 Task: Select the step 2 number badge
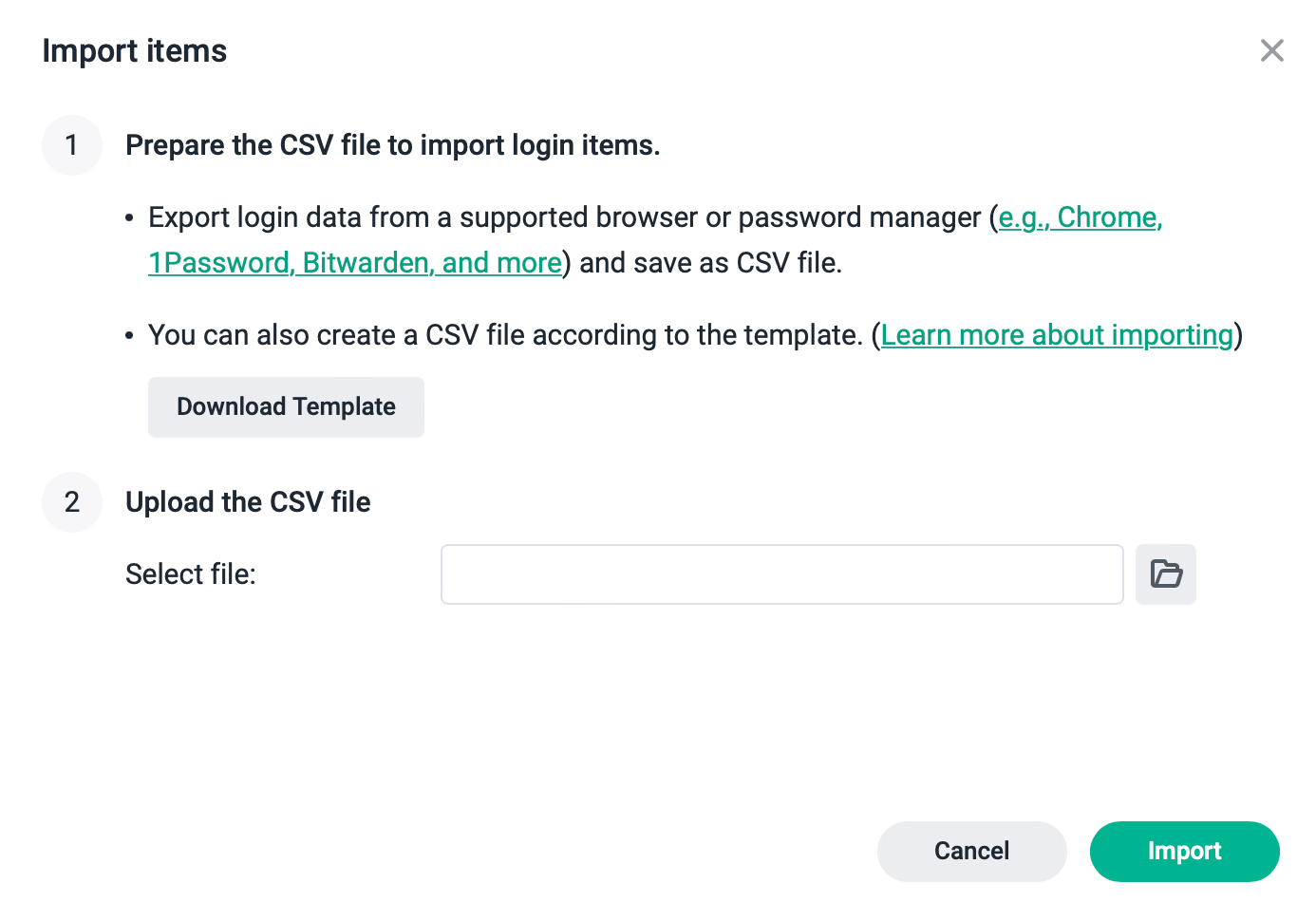72,502
